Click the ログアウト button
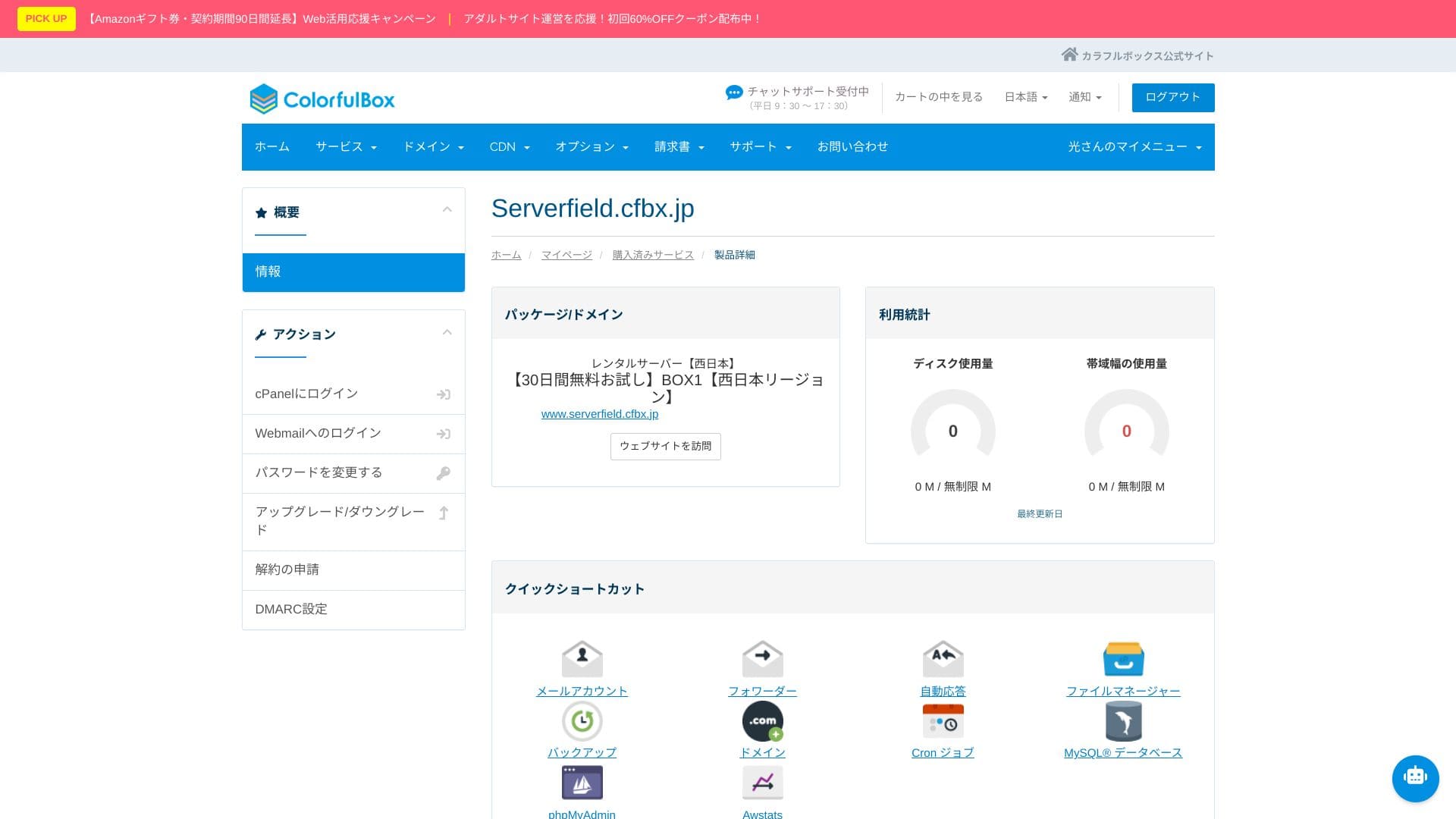Image resolution: width=1456 pixels, height=819 pixels. [x=1172, y=97]
